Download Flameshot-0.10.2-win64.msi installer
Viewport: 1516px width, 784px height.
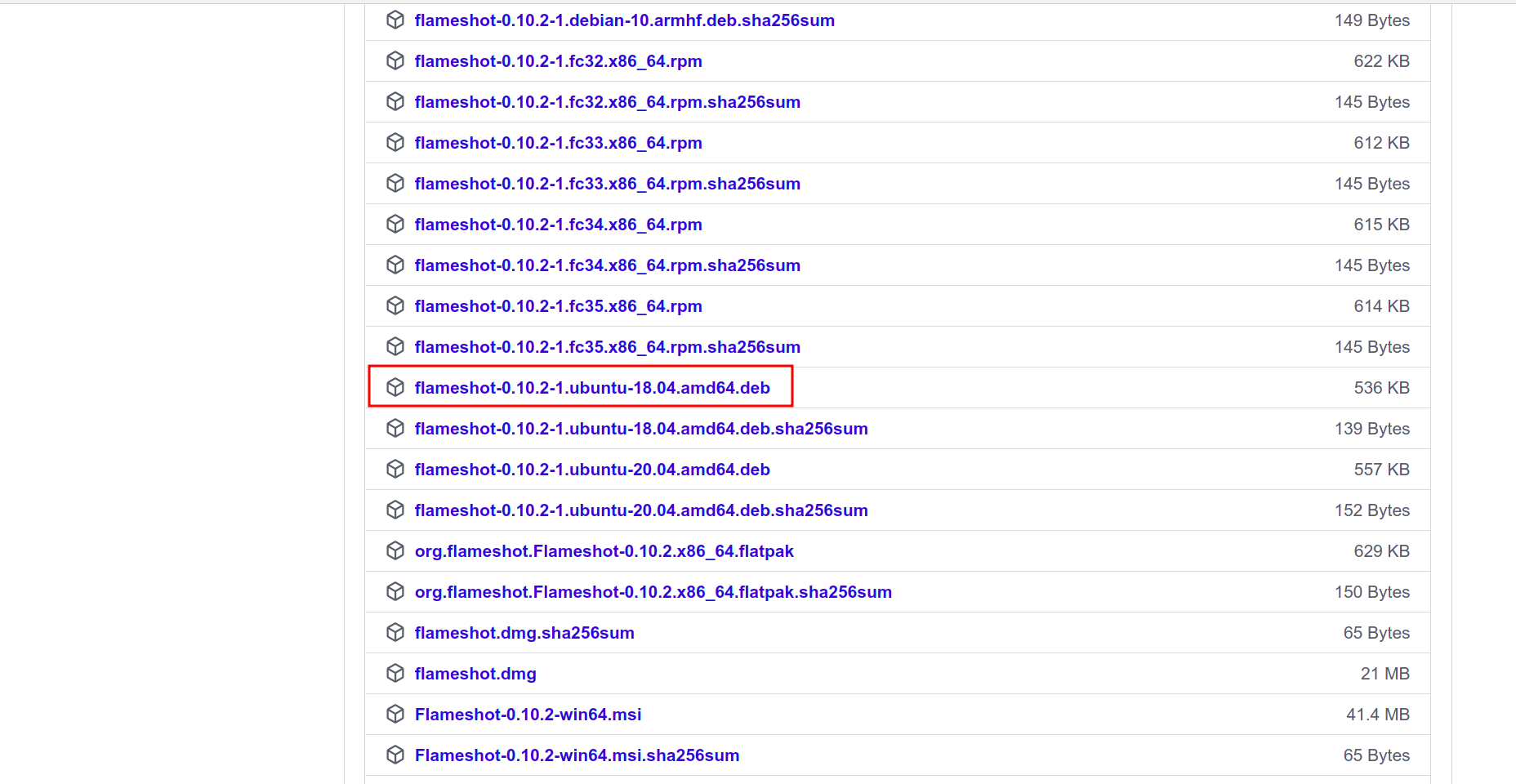pyautogui.click(x=528, y=715)
